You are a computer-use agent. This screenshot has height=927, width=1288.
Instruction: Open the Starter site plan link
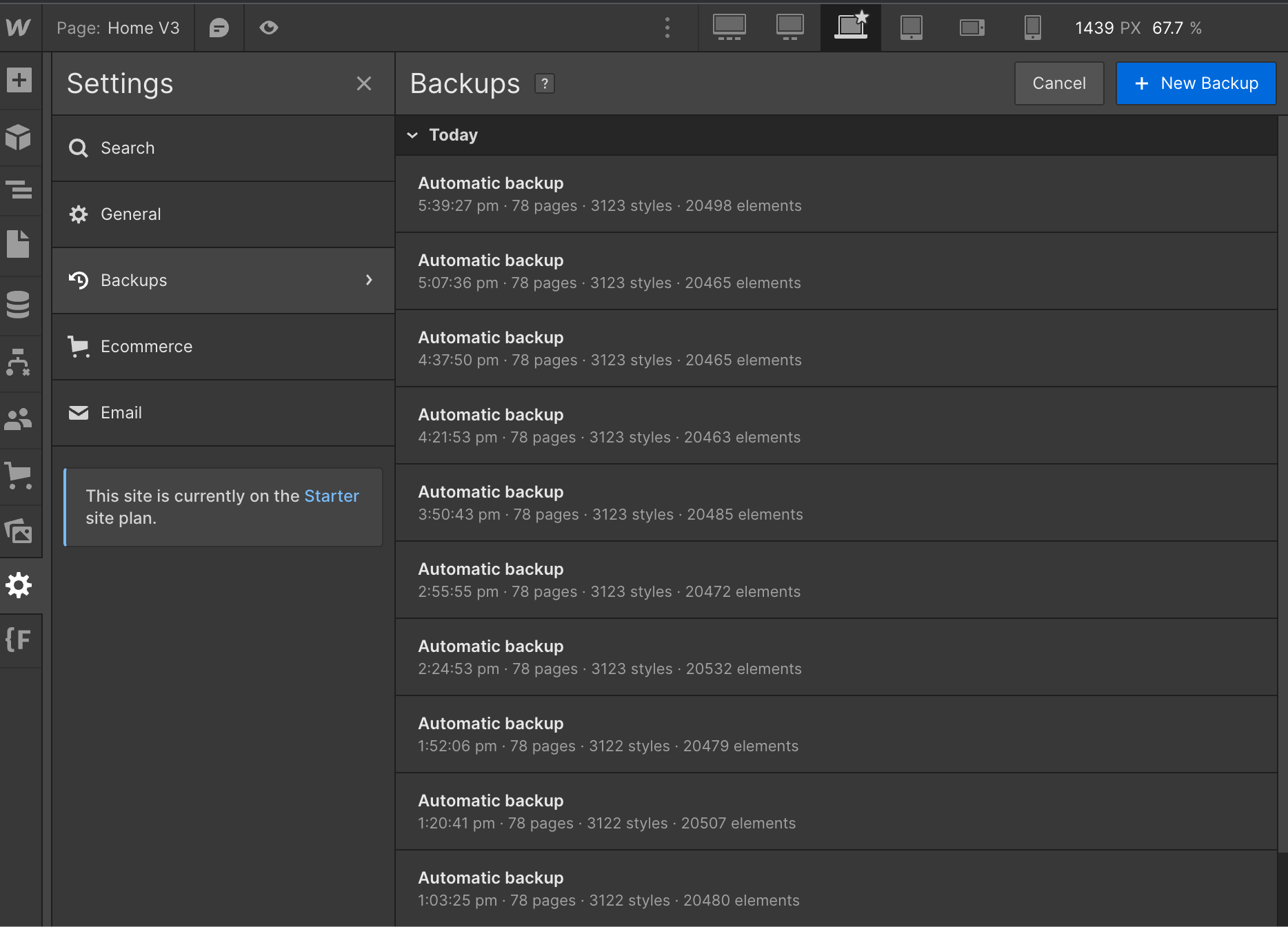pyautogui.click(x=332, y=496)
